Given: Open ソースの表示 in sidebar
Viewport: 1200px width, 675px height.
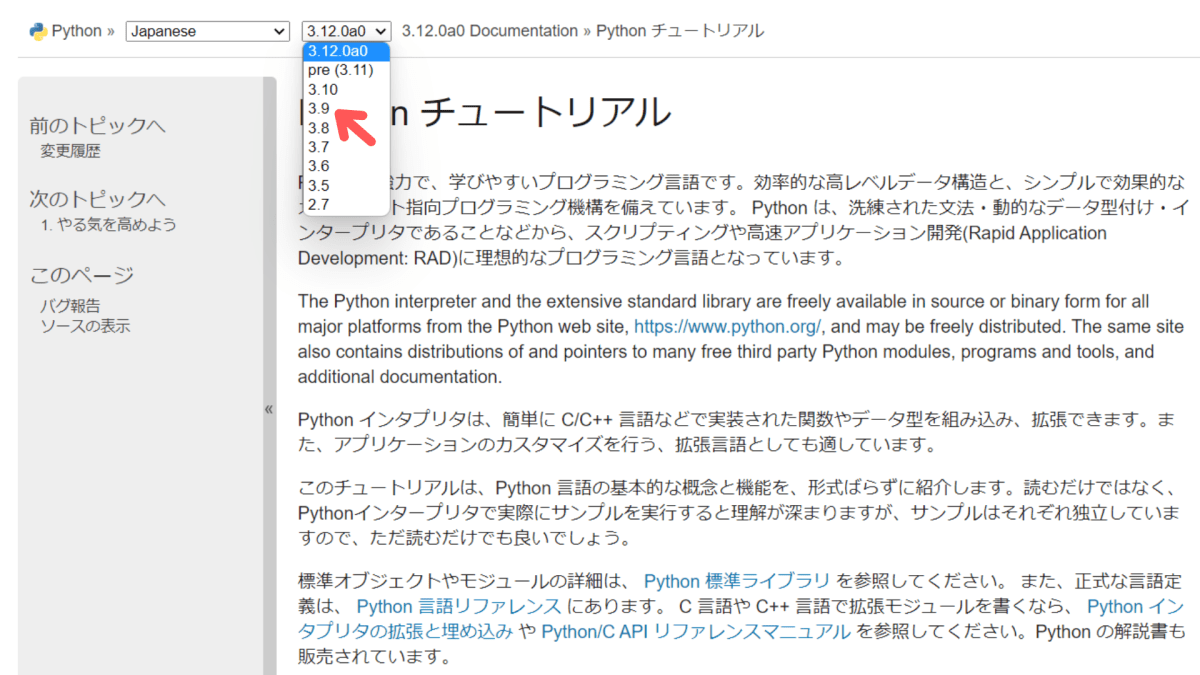Looking at the screenshot, I should pos(85,326).
